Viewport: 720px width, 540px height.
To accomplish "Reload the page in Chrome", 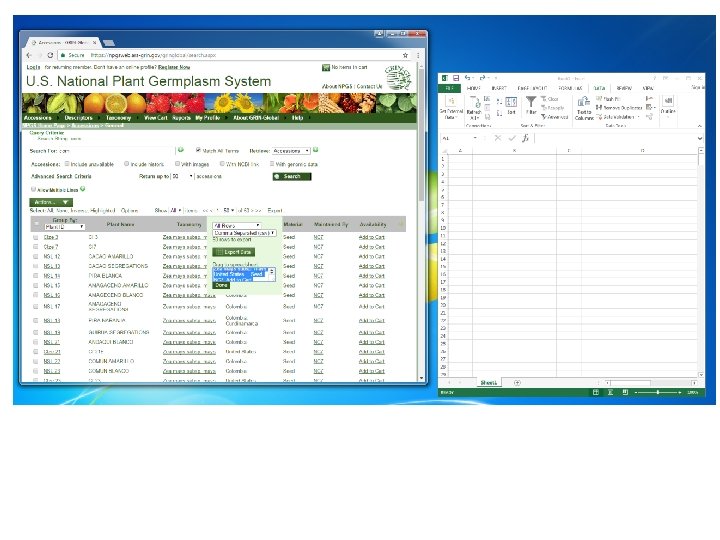I will [x=50, y=55].
